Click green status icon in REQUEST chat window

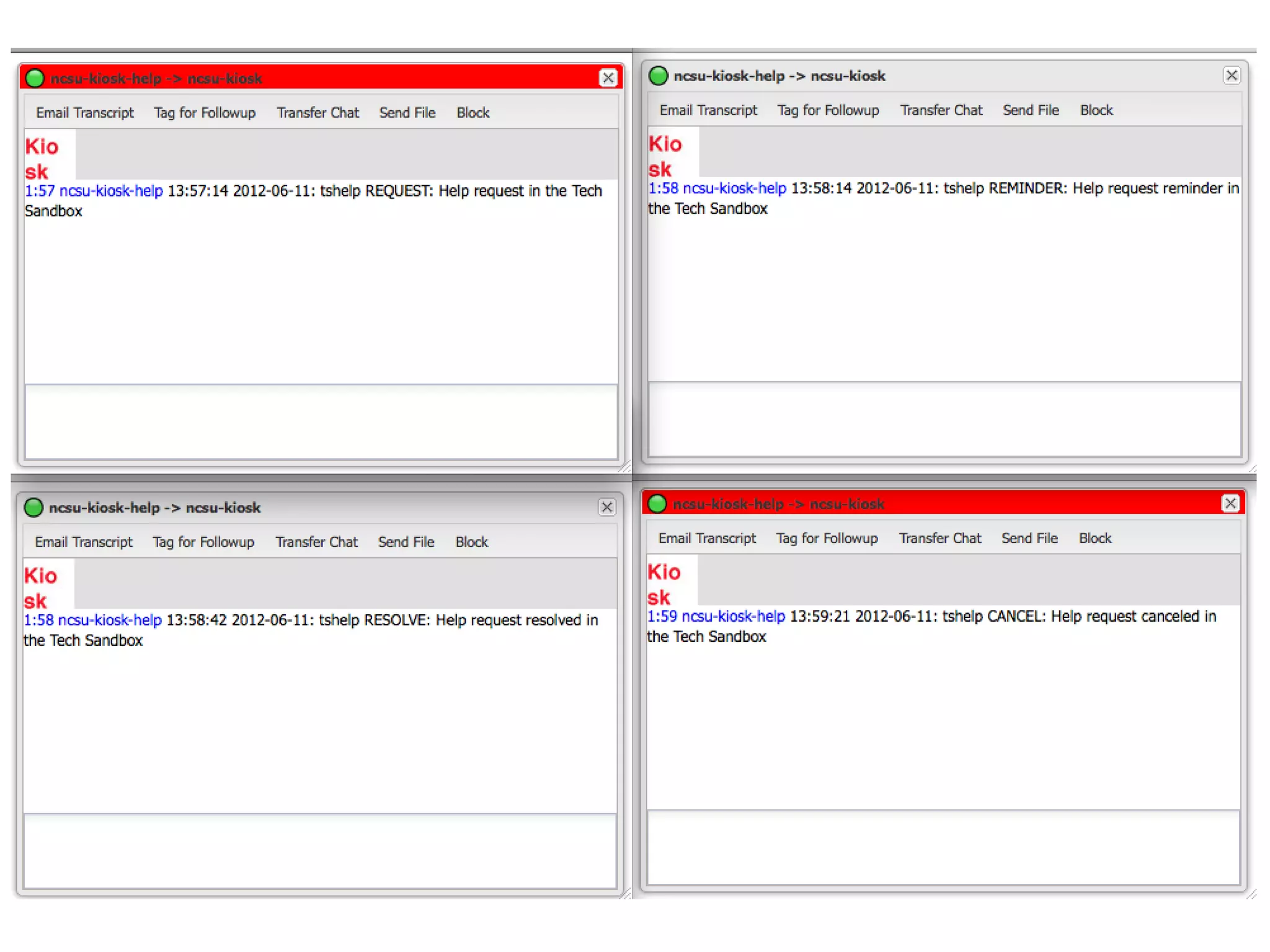tap(35, 78)
